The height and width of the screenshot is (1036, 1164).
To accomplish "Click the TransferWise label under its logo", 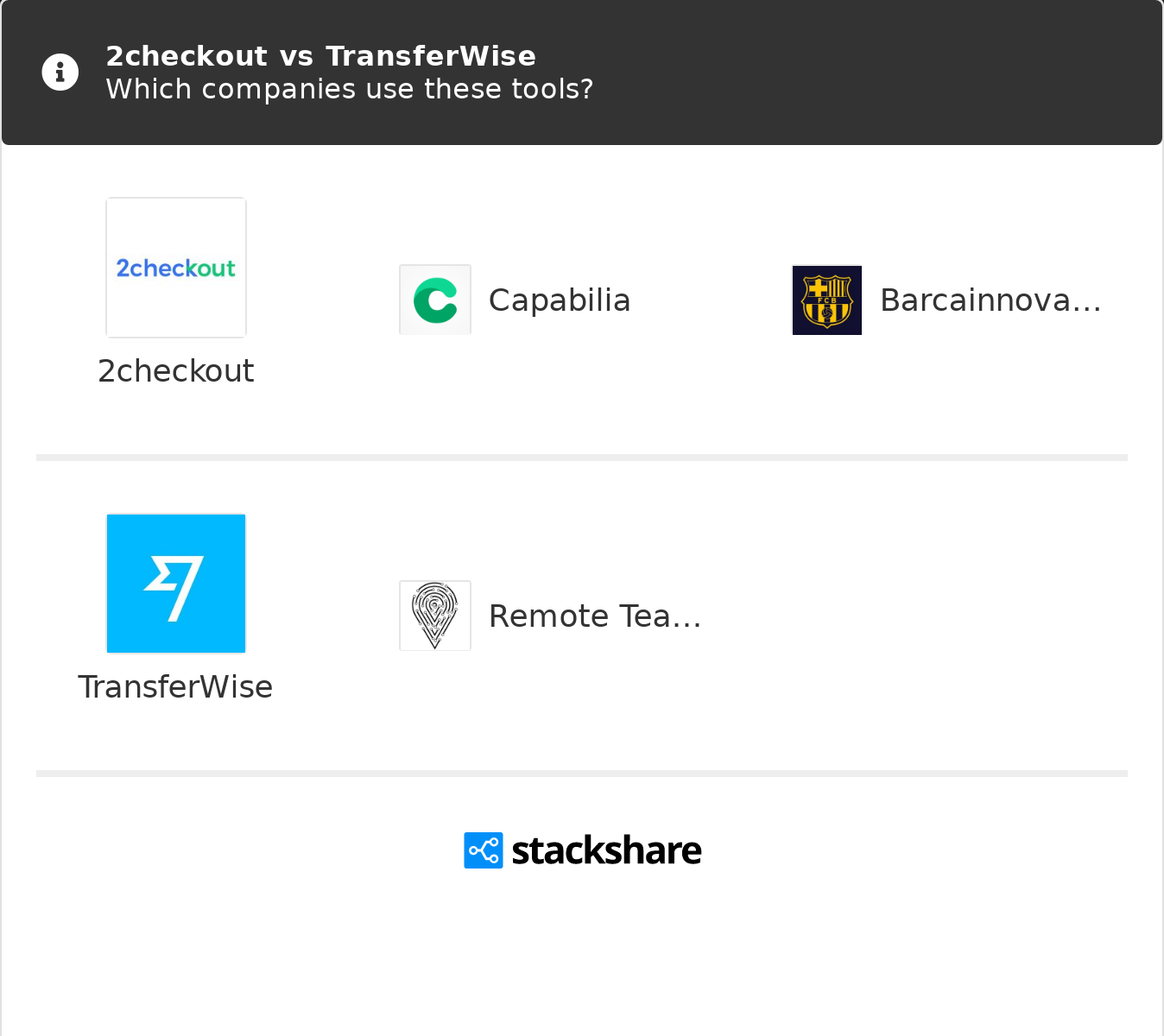I will [175, 687].
